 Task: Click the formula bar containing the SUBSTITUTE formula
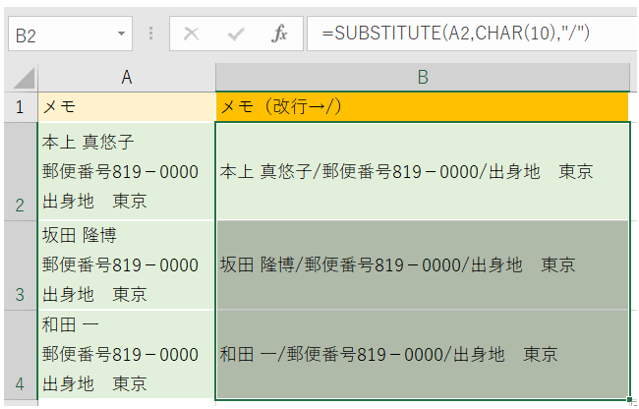pos(470,34)
